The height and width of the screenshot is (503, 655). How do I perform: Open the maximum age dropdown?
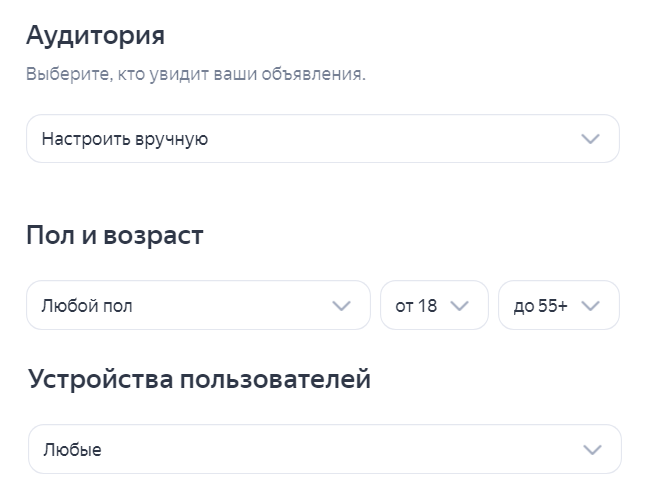click(558, 306)
